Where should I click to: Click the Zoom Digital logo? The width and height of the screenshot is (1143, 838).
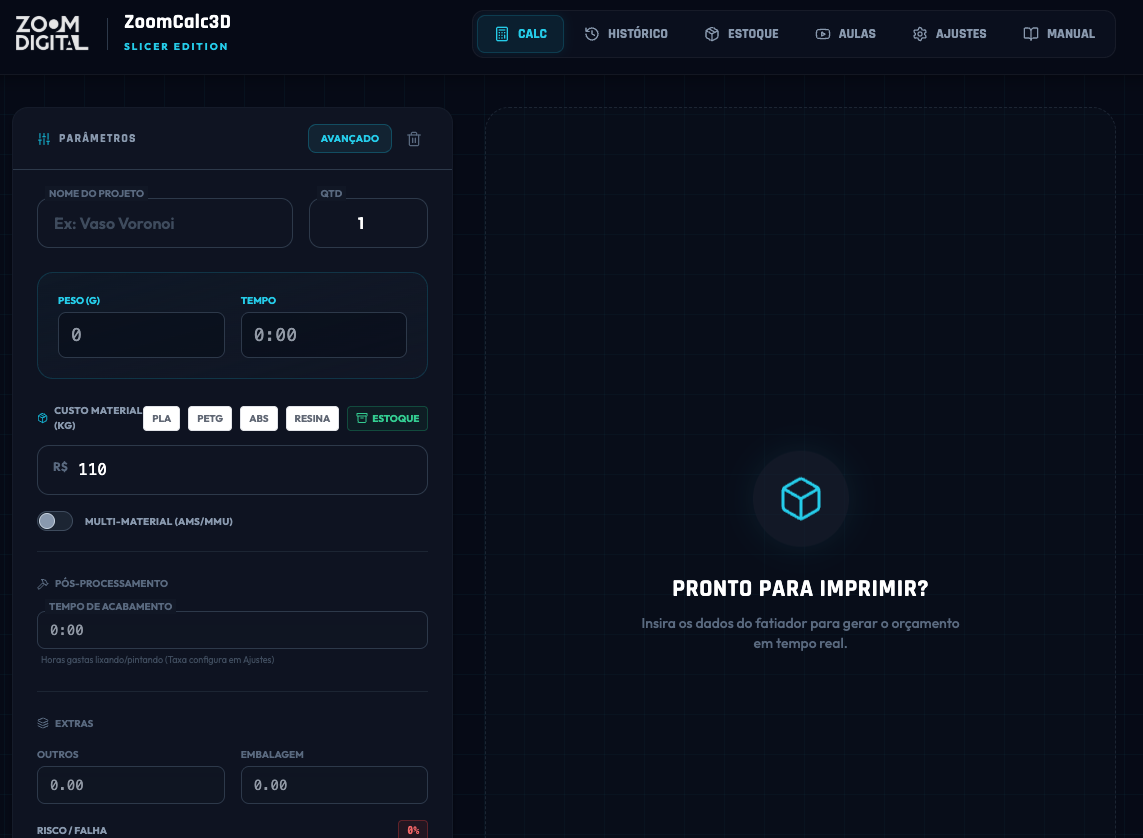(52, 33)
